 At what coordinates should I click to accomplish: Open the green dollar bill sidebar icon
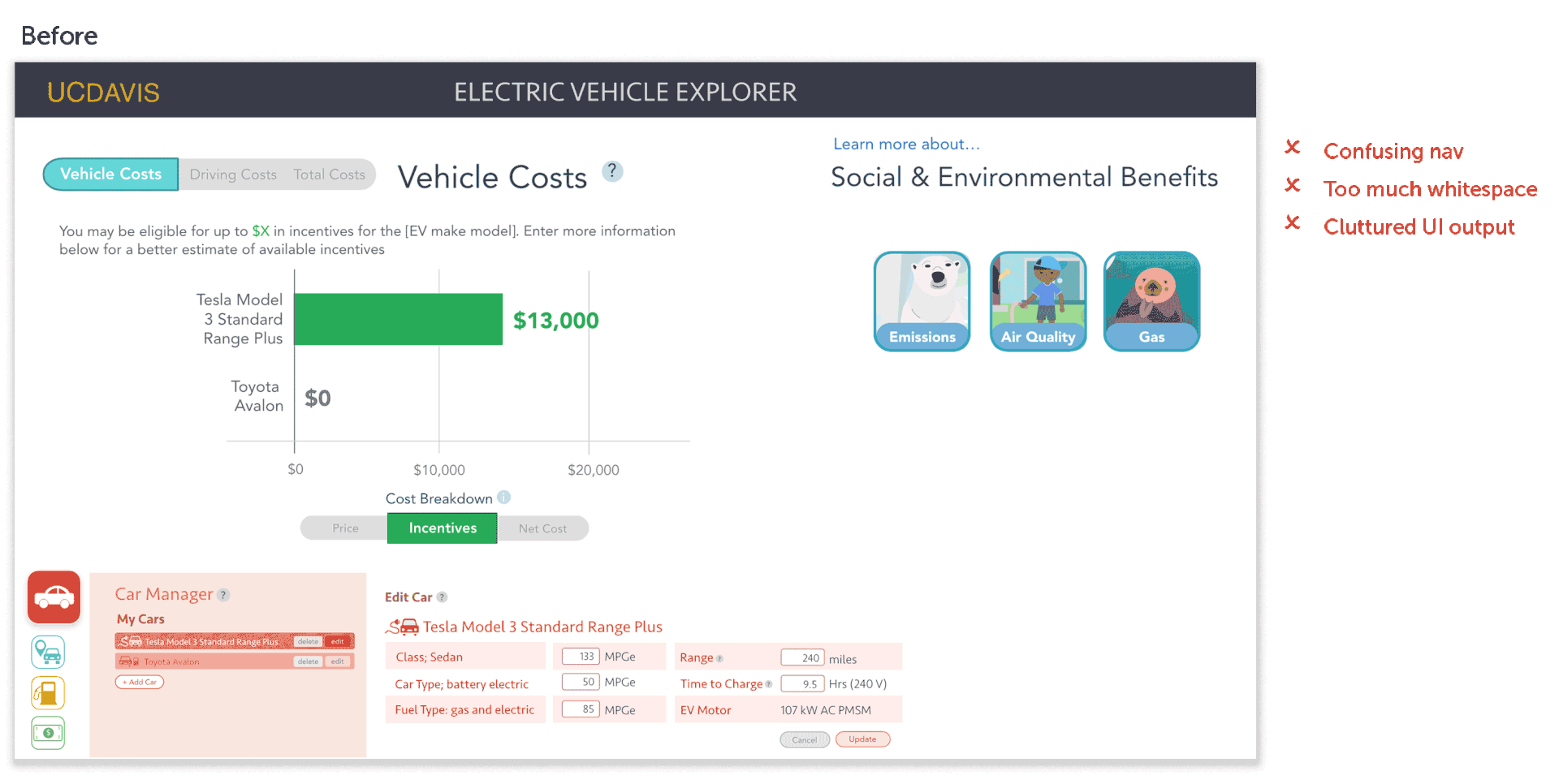[48, 733]
